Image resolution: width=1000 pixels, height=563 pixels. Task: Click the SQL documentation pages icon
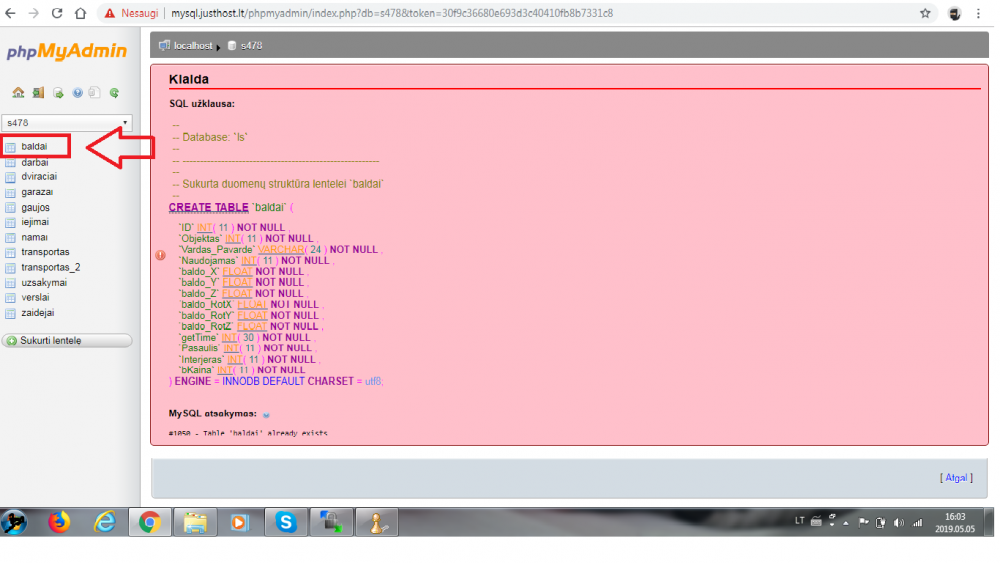[x=94, y=93]
